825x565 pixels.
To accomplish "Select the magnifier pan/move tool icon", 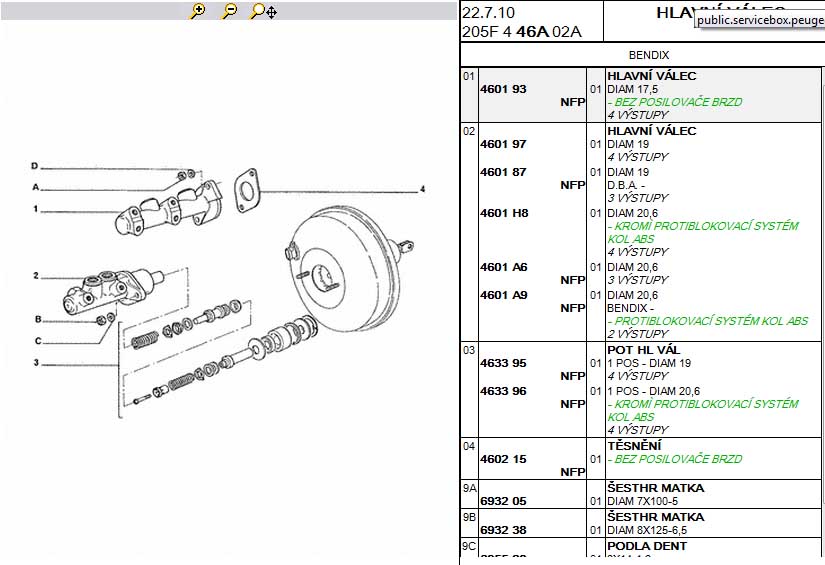I will [x=263, y=11].
